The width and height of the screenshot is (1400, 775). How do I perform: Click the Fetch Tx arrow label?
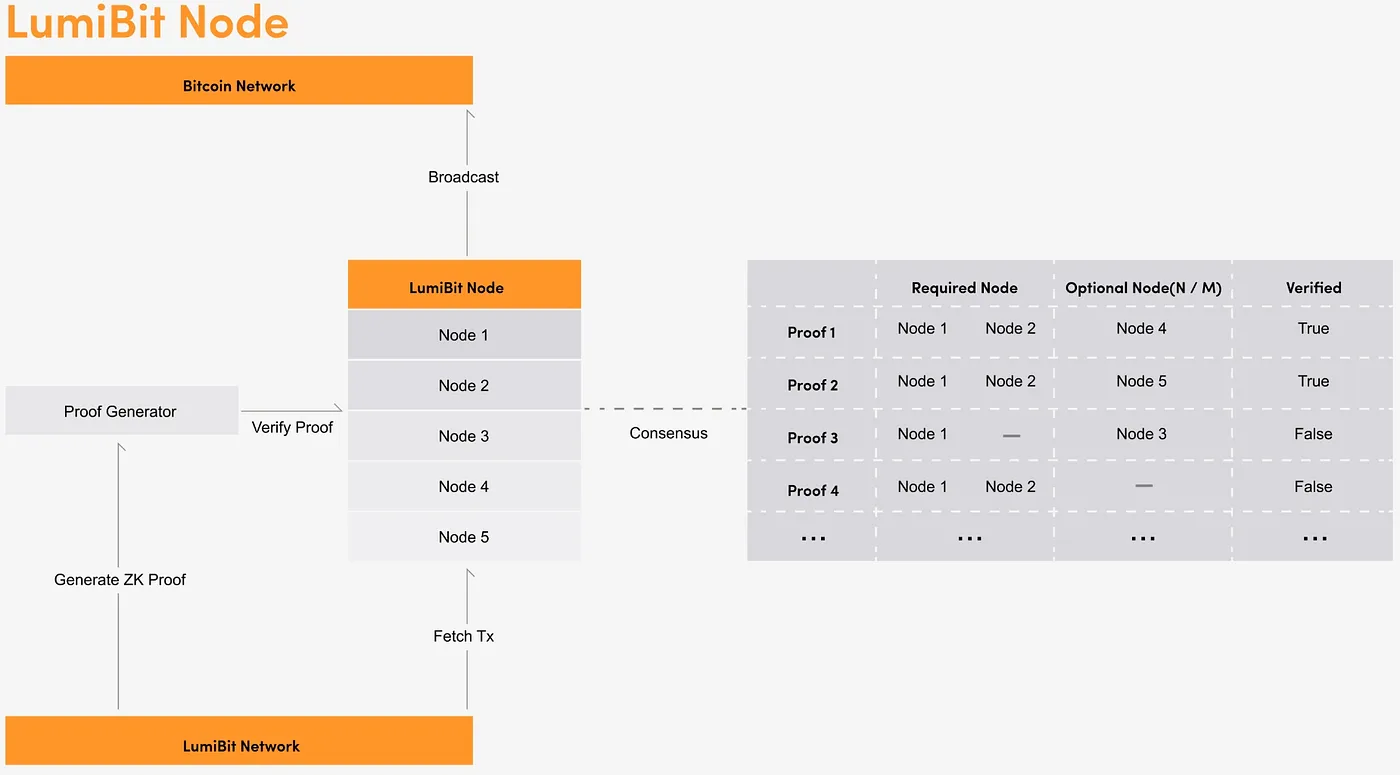click(464, 636)
